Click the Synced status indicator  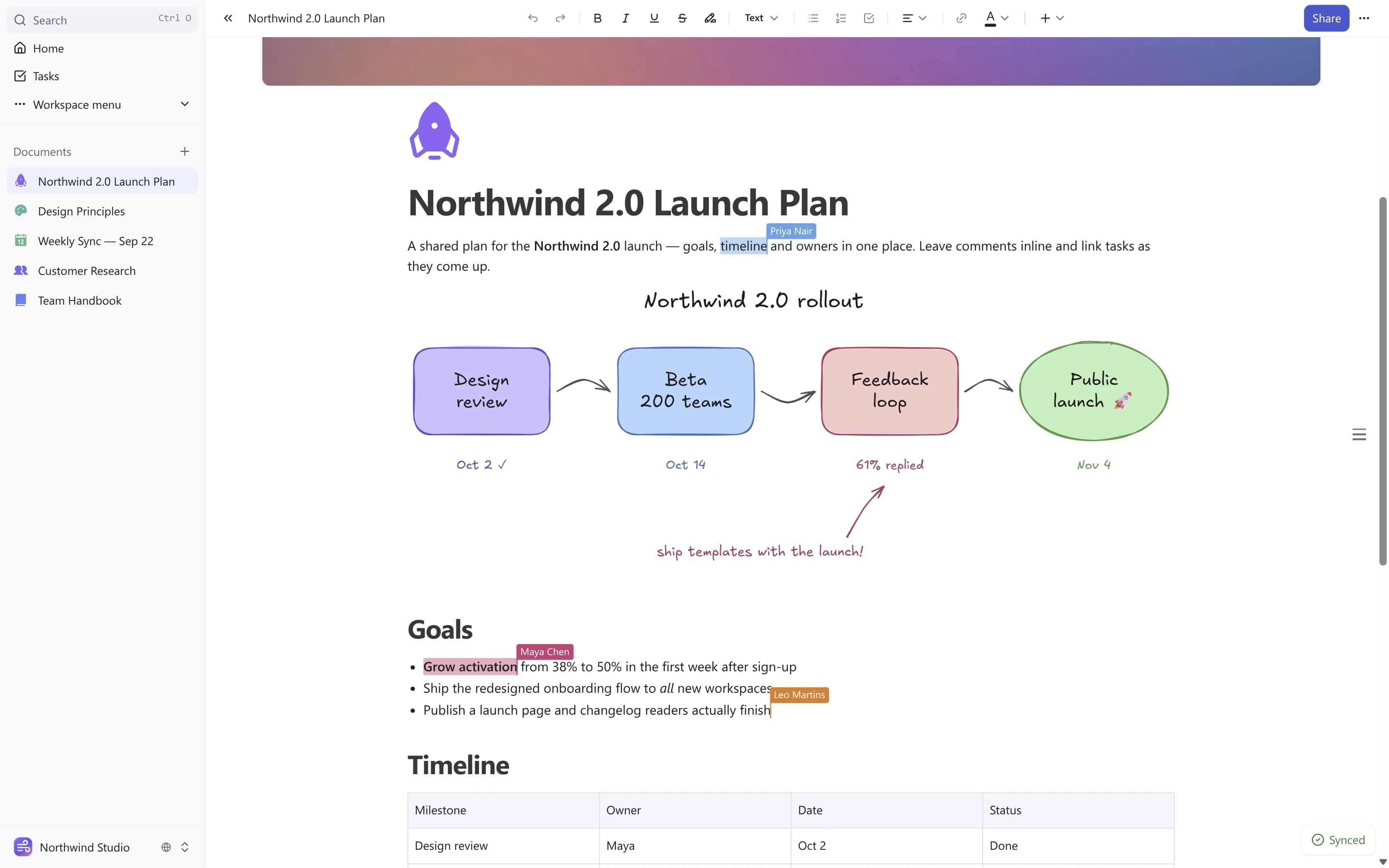click(1338, 840)
